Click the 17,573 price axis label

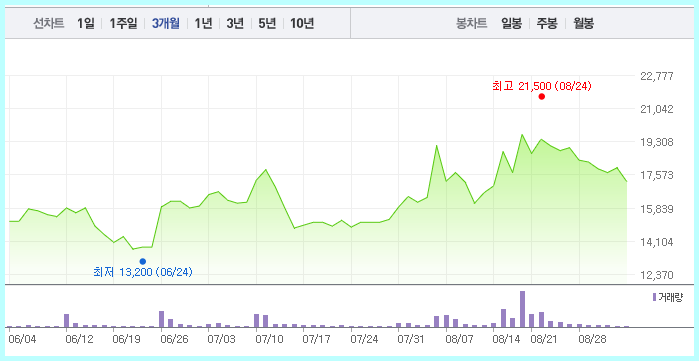(x=657, y=175)
